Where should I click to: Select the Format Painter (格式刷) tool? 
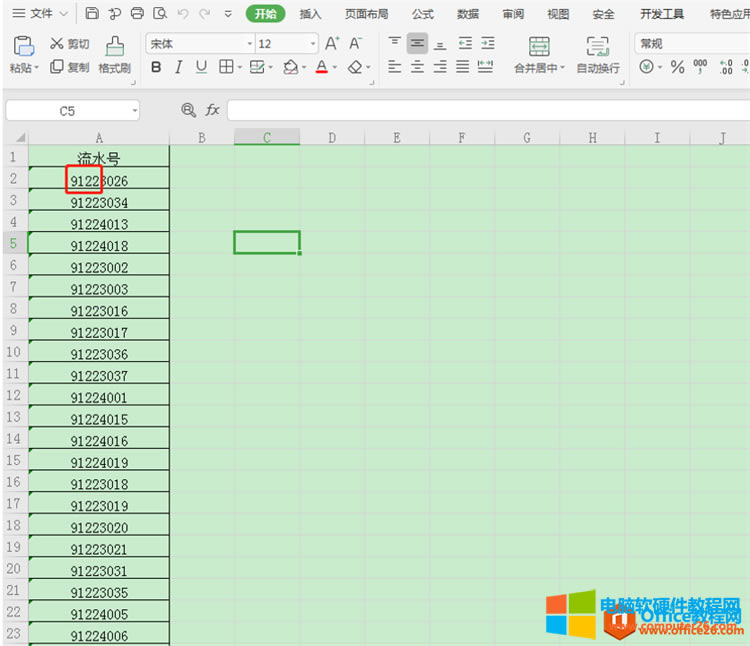pos(114,54)
